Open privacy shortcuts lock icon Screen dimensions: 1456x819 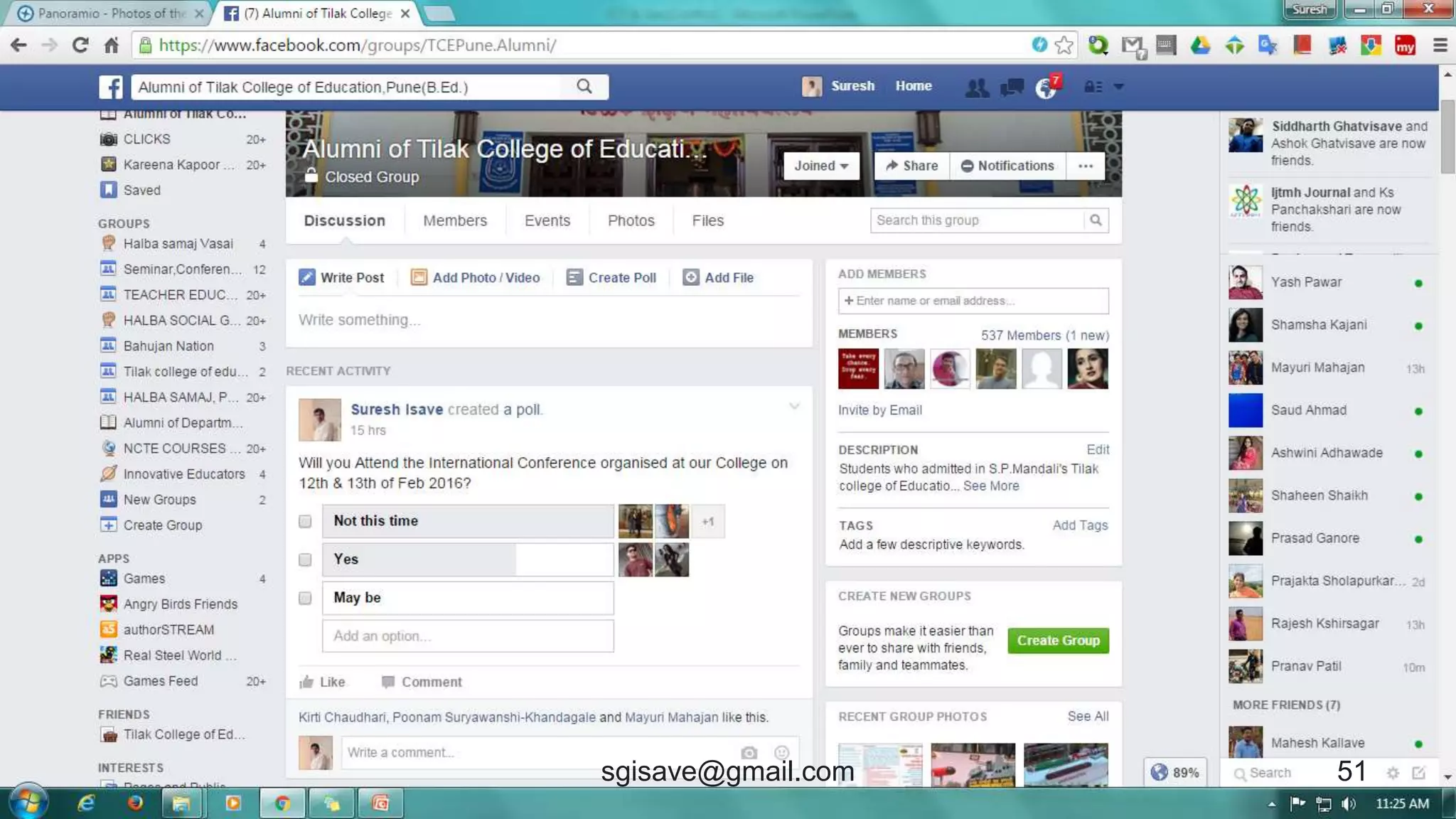(x=1093, y=87)
